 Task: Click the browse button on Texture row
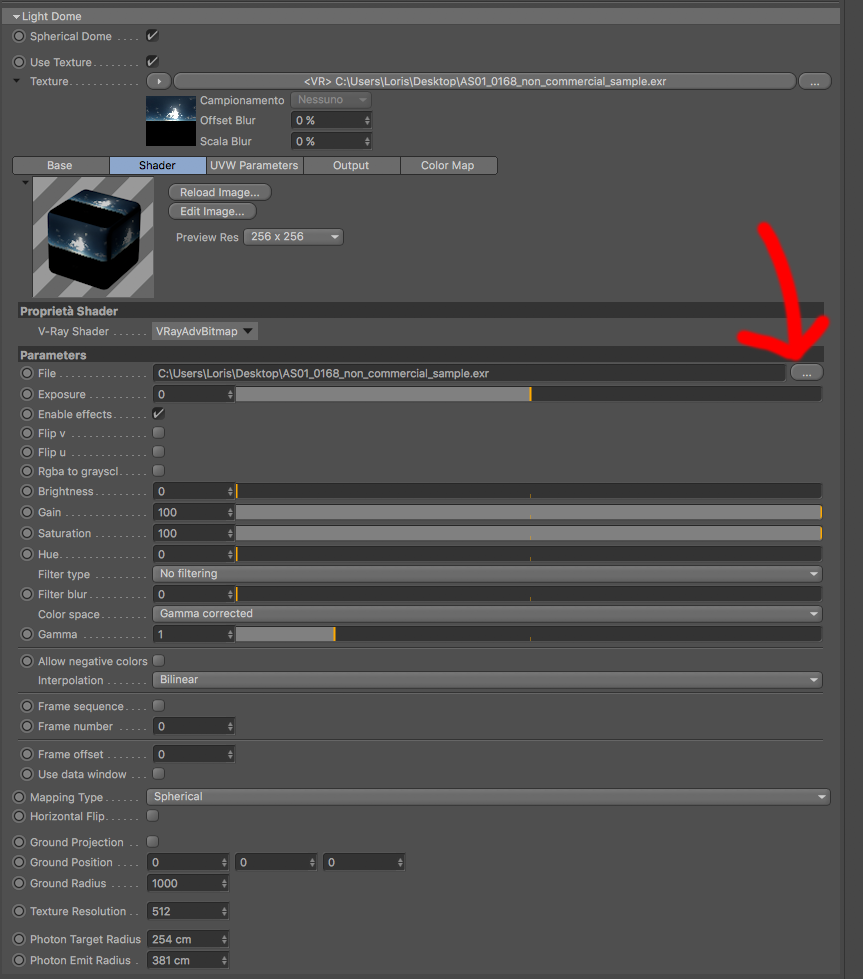point(814,81)
